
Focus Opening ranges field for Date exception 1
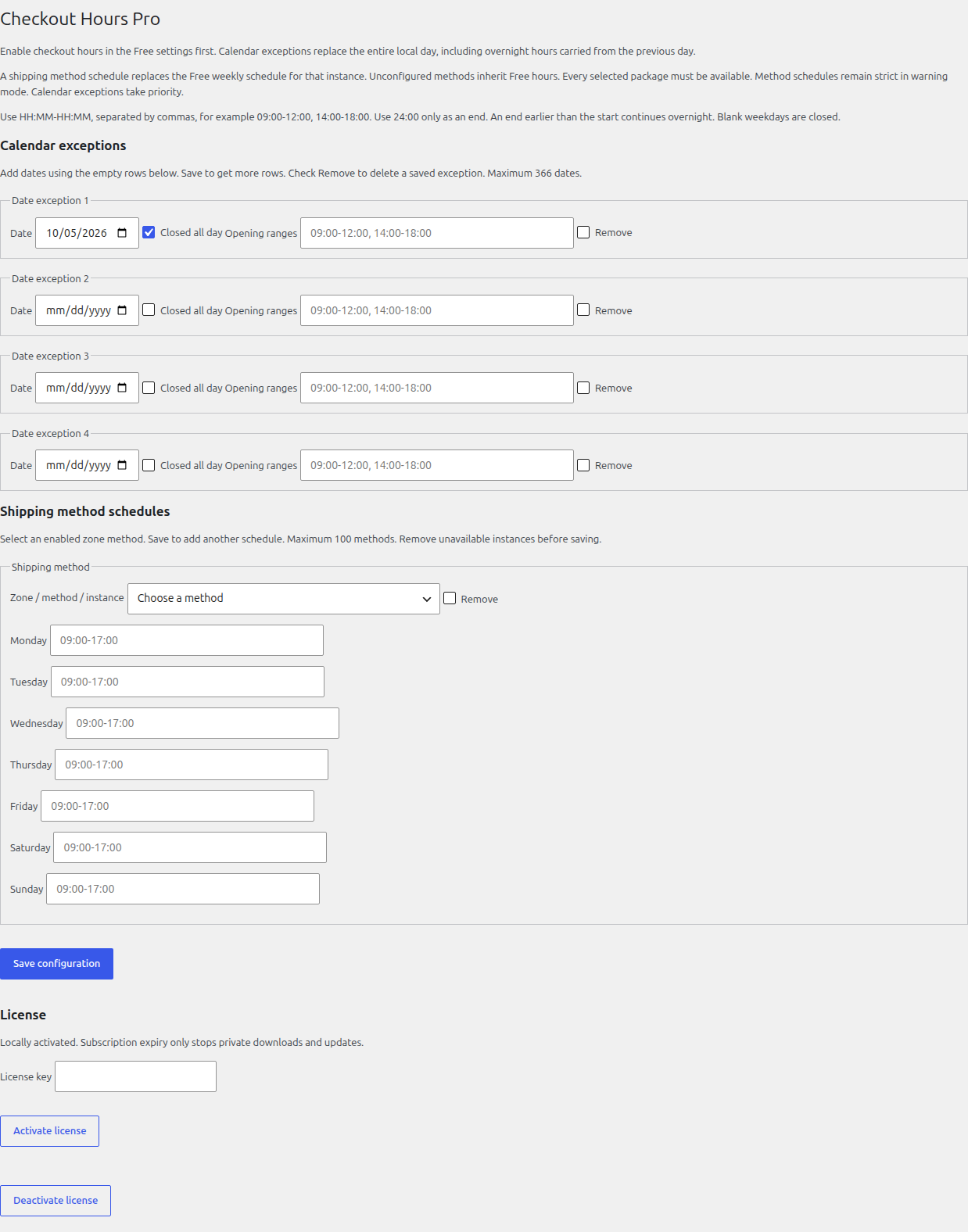click(x=437, y=233)
